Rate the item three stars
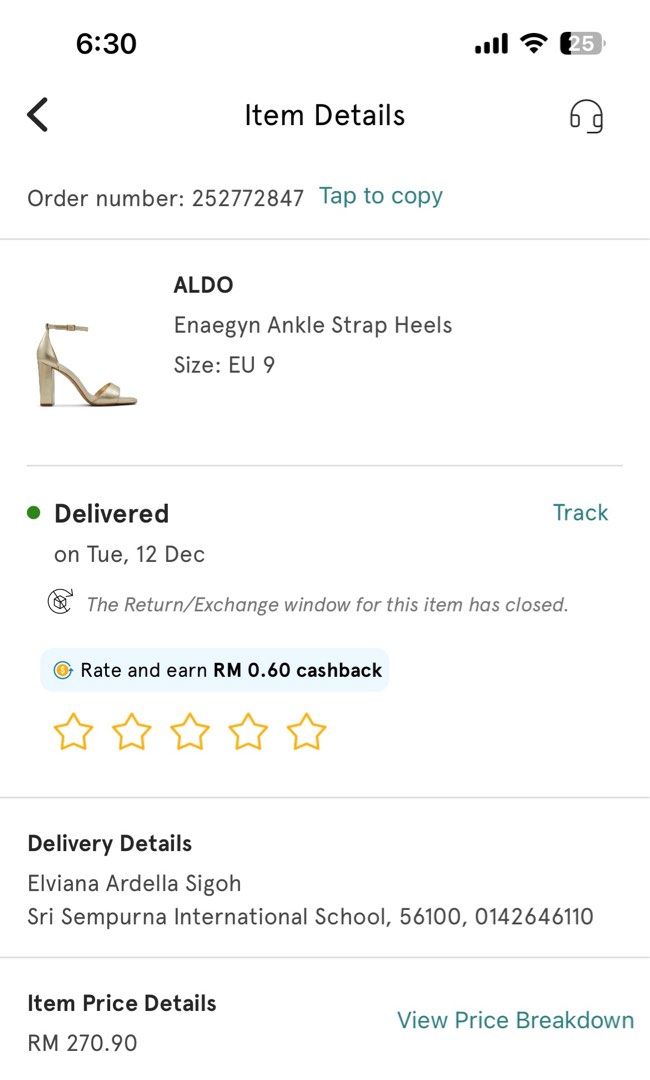The width and height of the screenshot is (650, 1080). pos(189,731)
